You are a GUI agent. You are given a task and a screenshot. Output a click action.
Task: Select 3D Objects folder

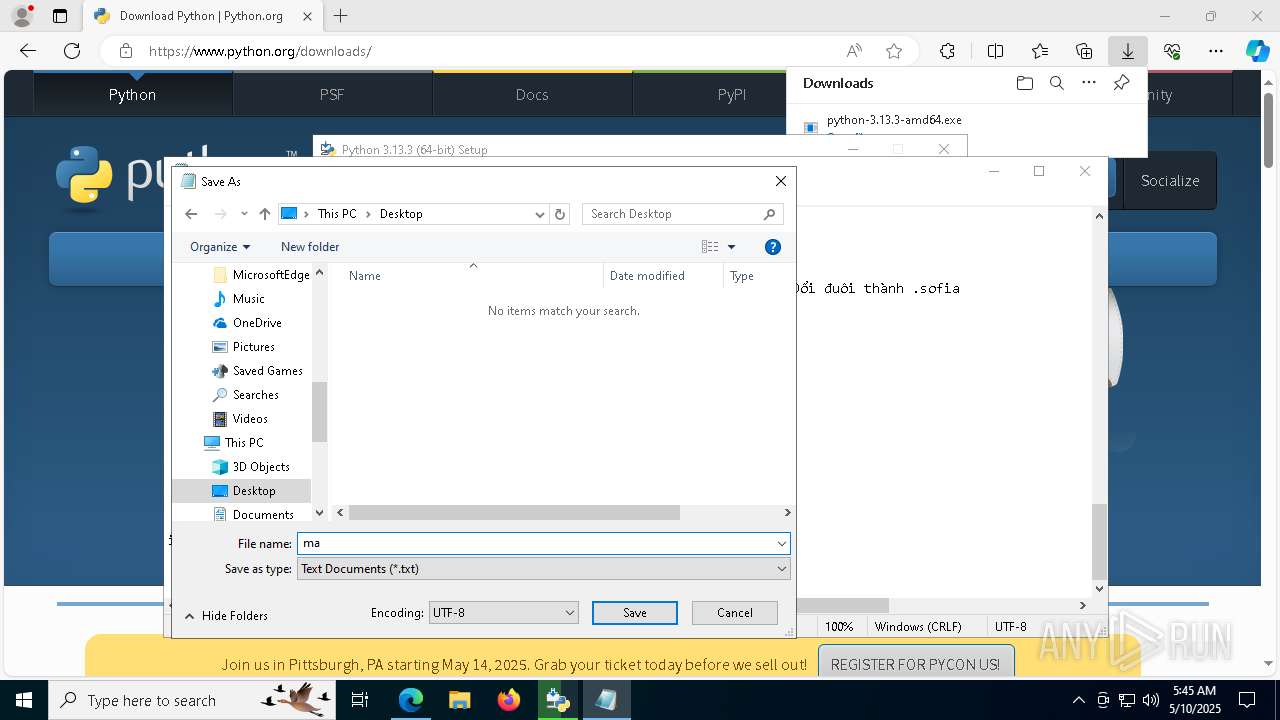[x=261, y=467]
